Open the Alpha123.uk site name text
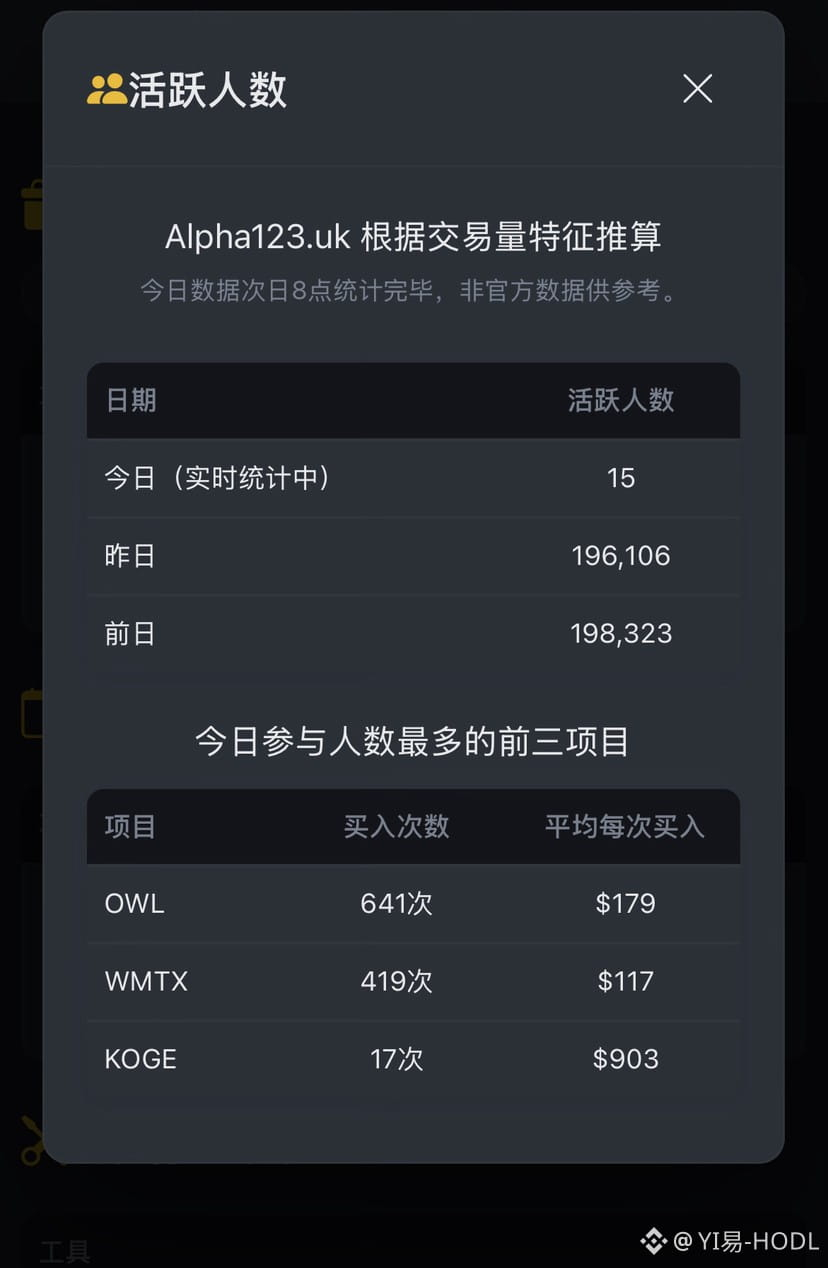This screenshot has height=1268, width=828. [257, 237]
